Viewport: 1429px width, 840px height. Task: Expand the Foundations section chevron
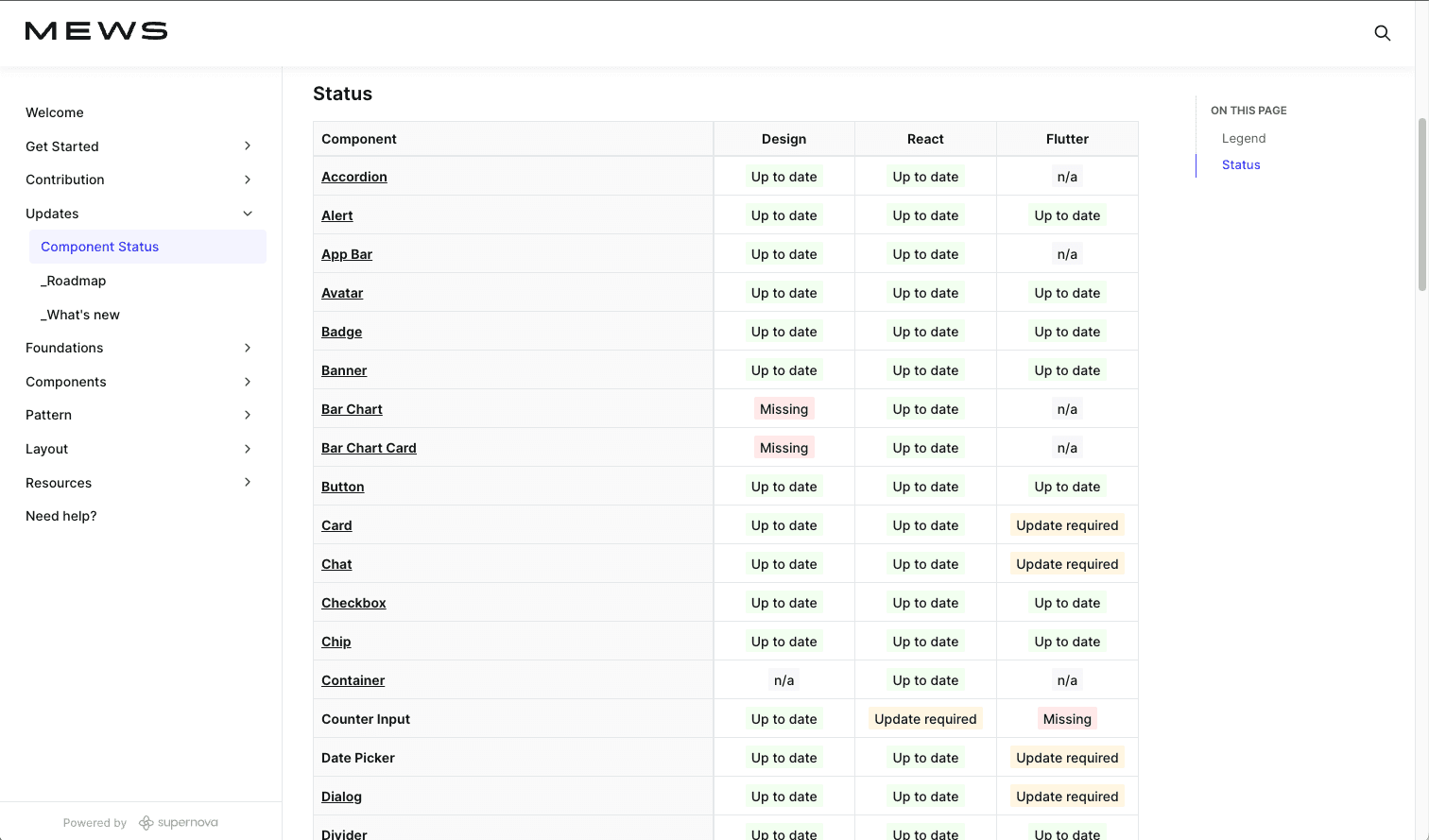(x=248, y=348)
